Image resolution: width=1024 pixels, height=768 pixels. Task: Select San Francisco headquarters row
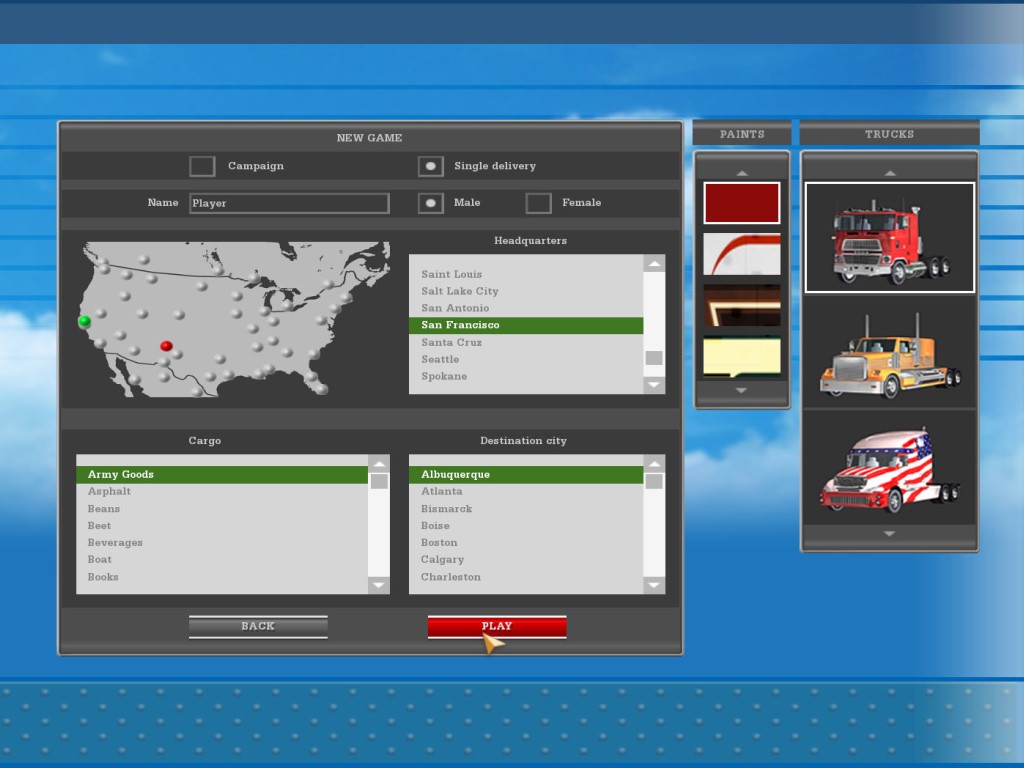click(x=526, y=325)
